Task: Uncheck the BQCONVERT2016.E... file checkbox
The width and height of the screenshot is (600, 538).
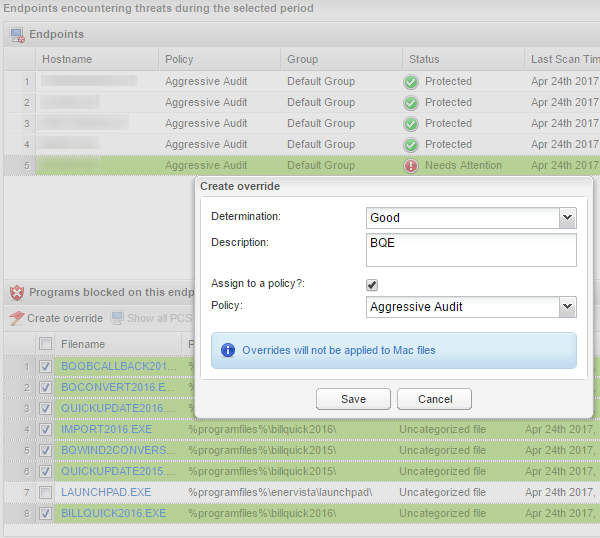Action: coord(46,388)
